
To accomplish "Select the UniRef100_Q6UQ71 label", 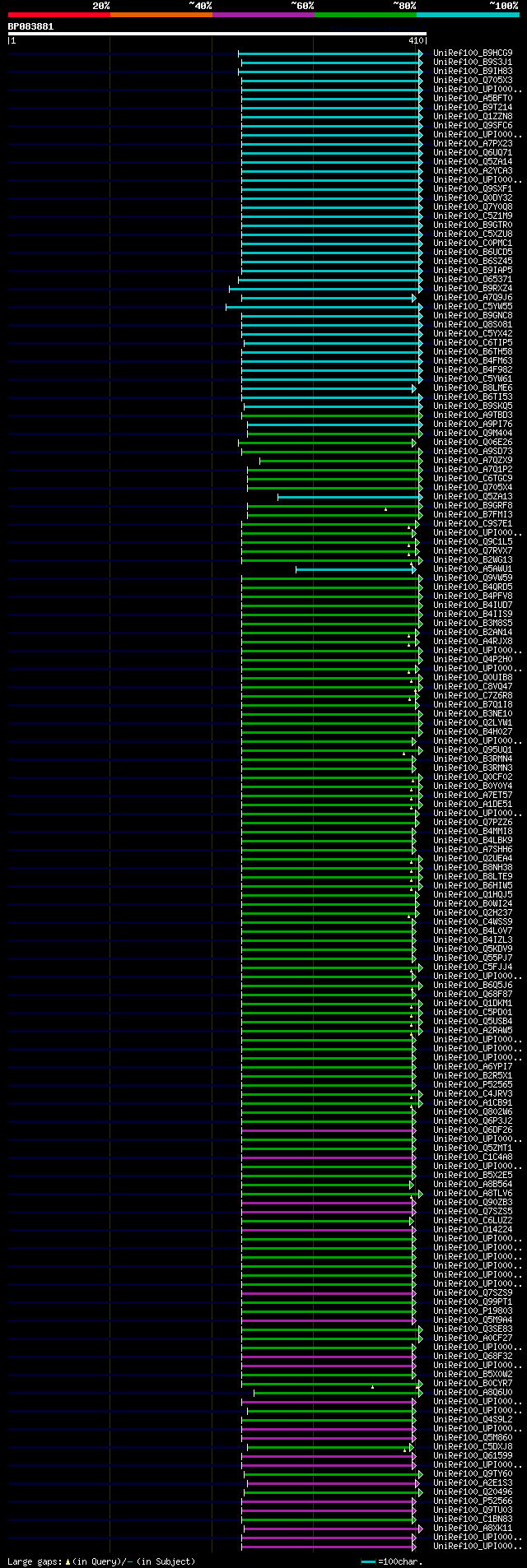I will click(x=473, y=153).
